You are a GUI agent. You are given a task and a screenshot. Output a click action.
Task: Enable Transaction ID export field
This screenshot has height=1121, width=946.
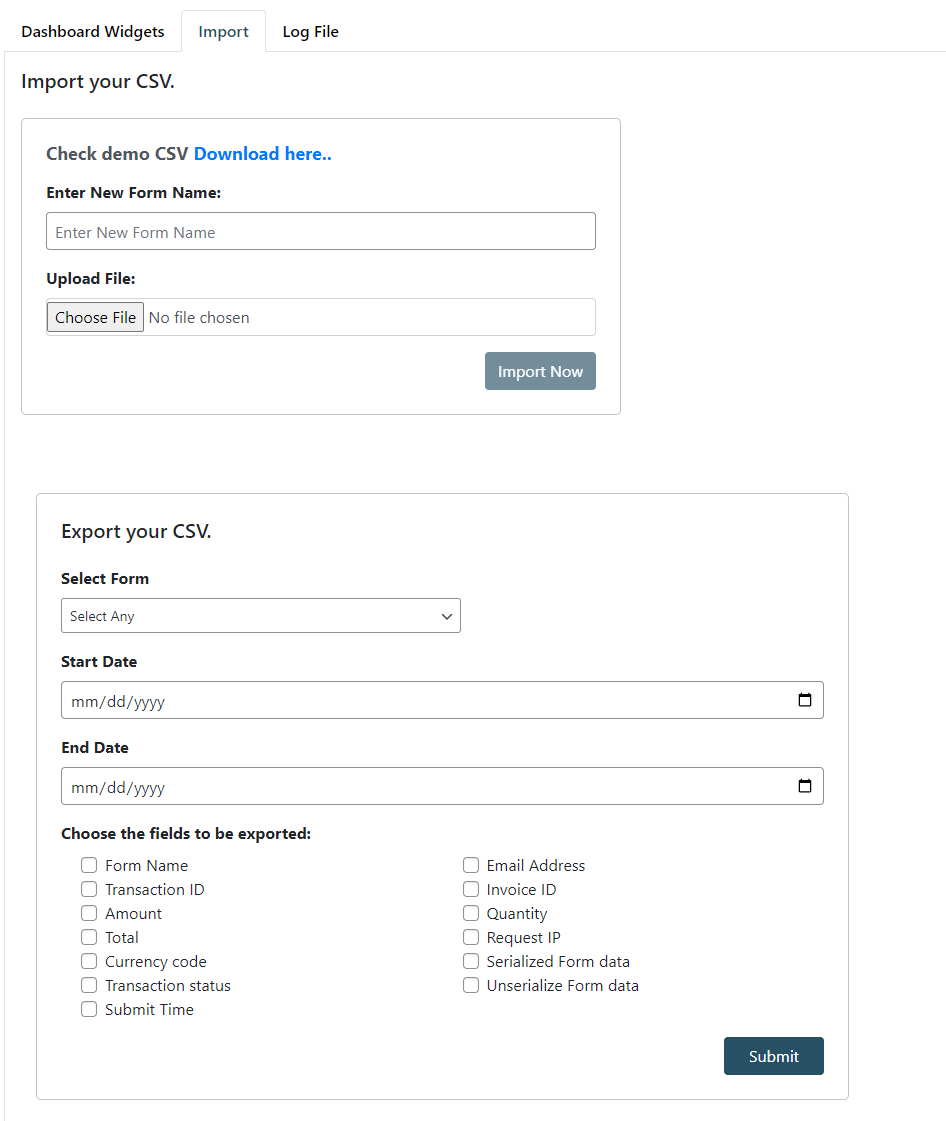pyautogui.click(x=89, y=890)
